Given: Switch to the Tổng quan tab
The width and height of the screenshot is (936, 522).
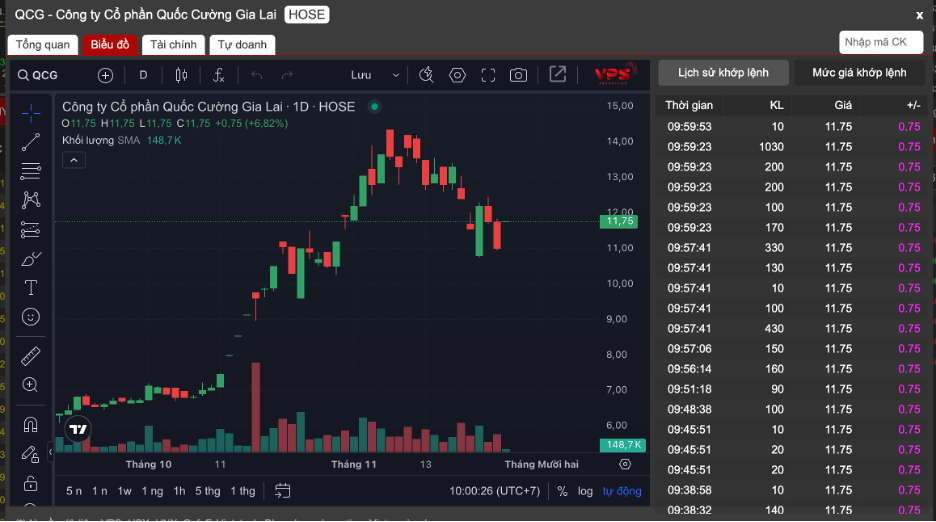Looking at the screenshot, I should [x=42, y=45].
